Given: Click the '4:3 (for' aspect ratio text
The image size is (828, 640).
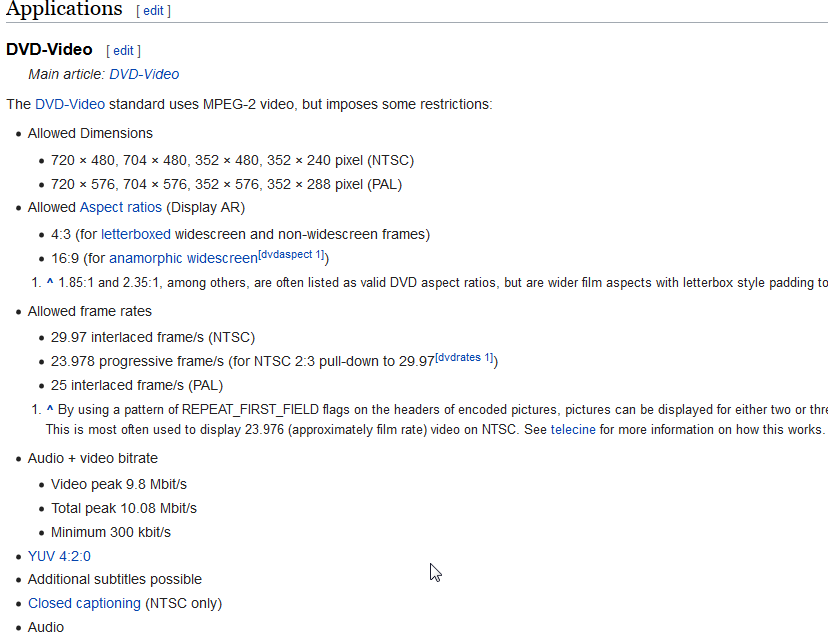Looking at the screenshot, I should click(x=74, y=234).
